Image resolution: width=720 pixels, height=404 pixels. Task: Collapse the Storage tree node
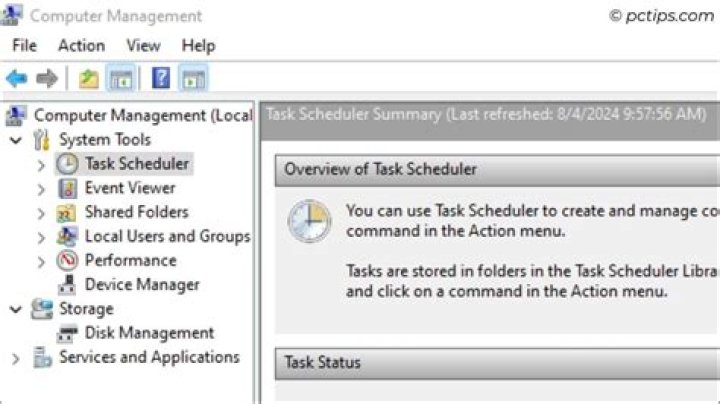pos(16,309)
